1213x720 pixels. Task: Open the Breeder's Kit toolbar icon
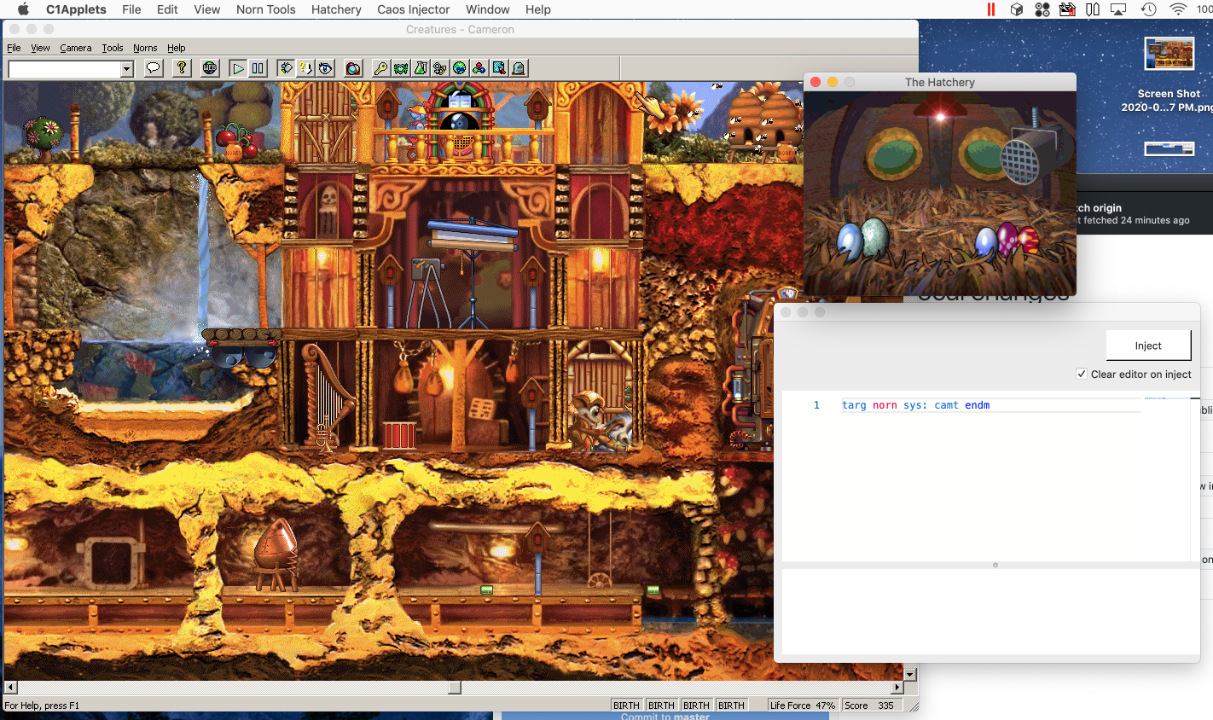[x=440, y=68]
